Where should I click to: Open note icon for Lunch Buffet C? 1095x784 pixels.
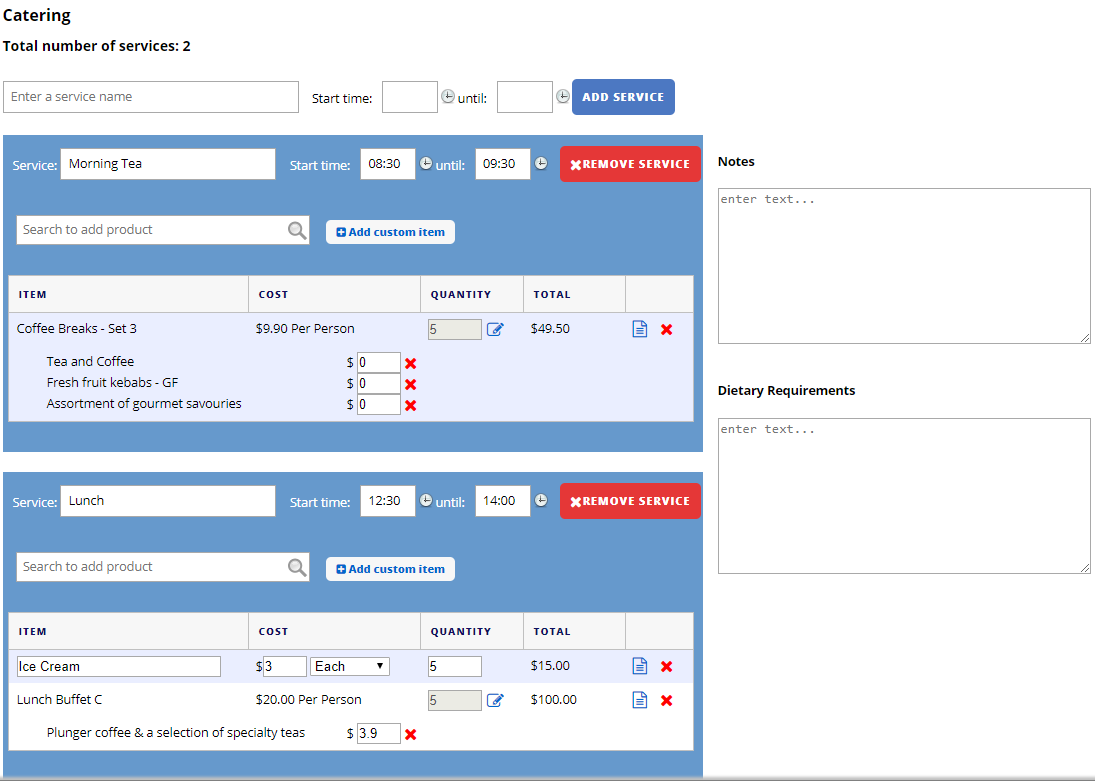coord(640,700)
